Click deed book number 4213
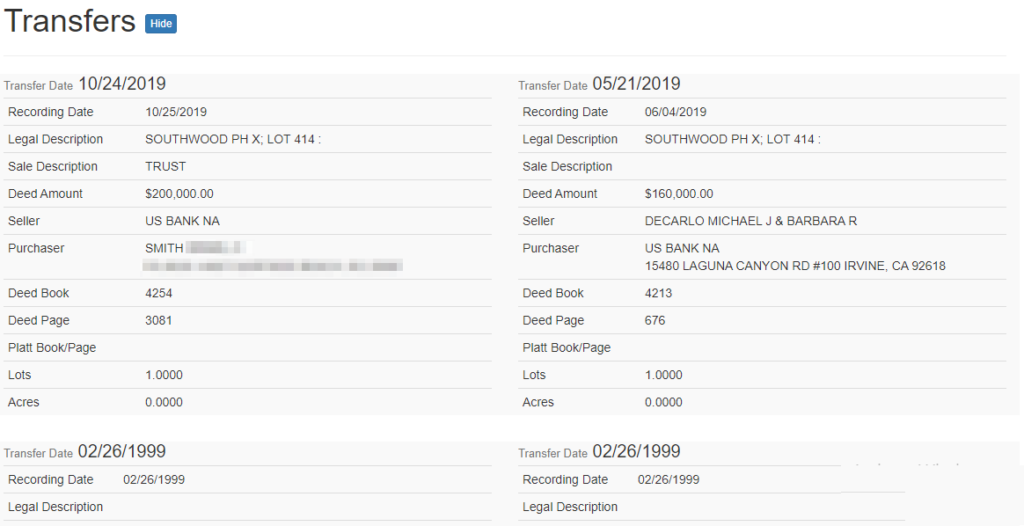The width and height of the screenshot is (1024, 526). [x=658, y=294]
